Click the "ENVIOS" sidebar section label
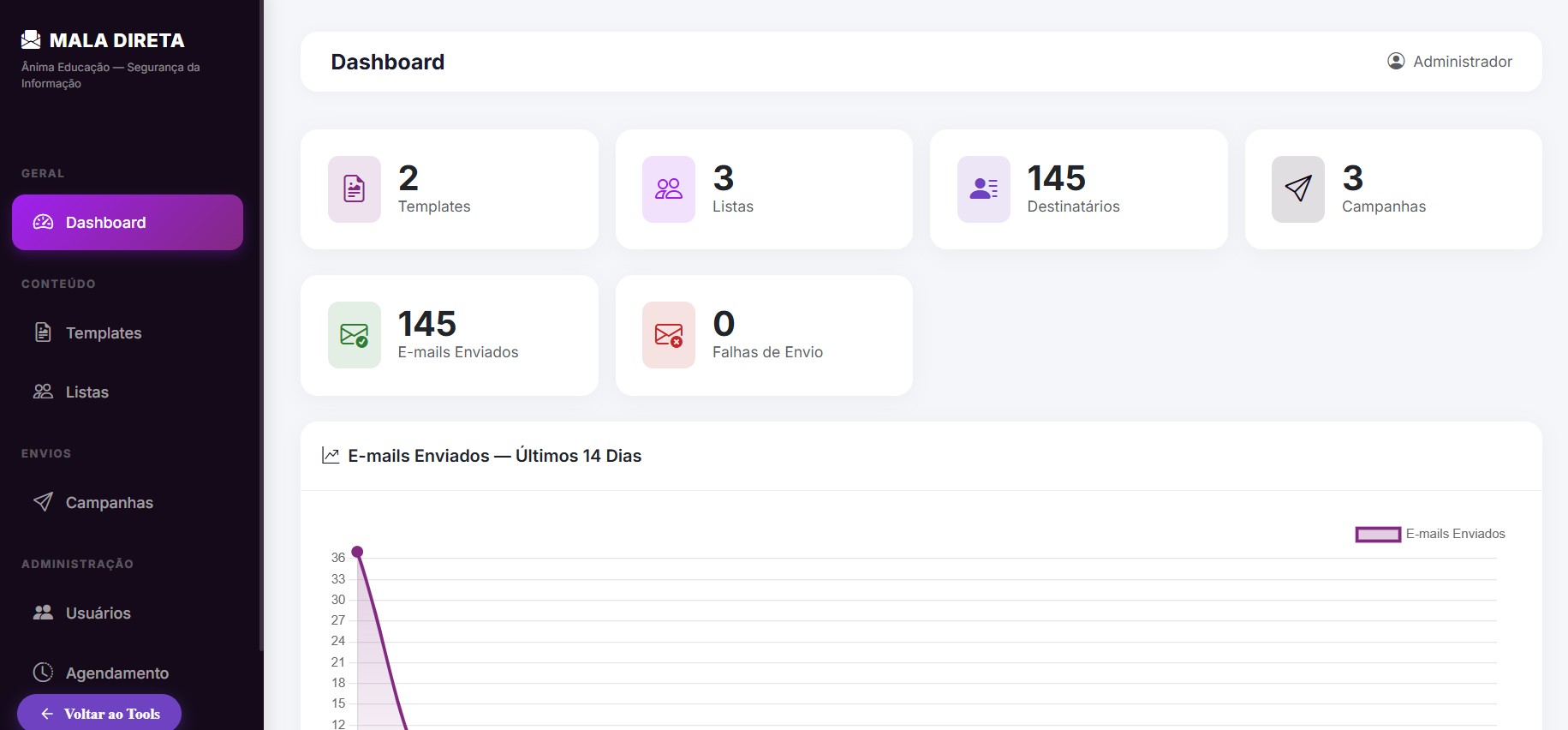The image size is (1568, 730). click(x=46, y=453)
